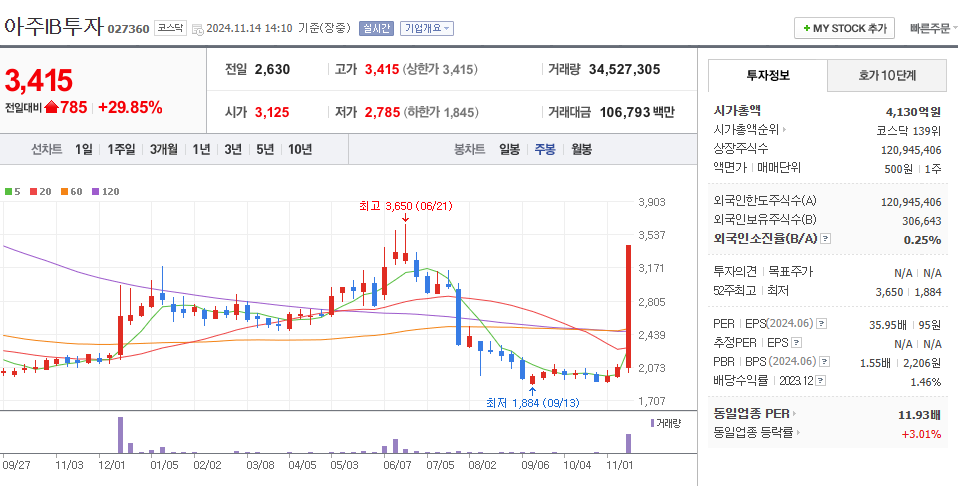Click the 전일 value 2,630

point(273,70)
